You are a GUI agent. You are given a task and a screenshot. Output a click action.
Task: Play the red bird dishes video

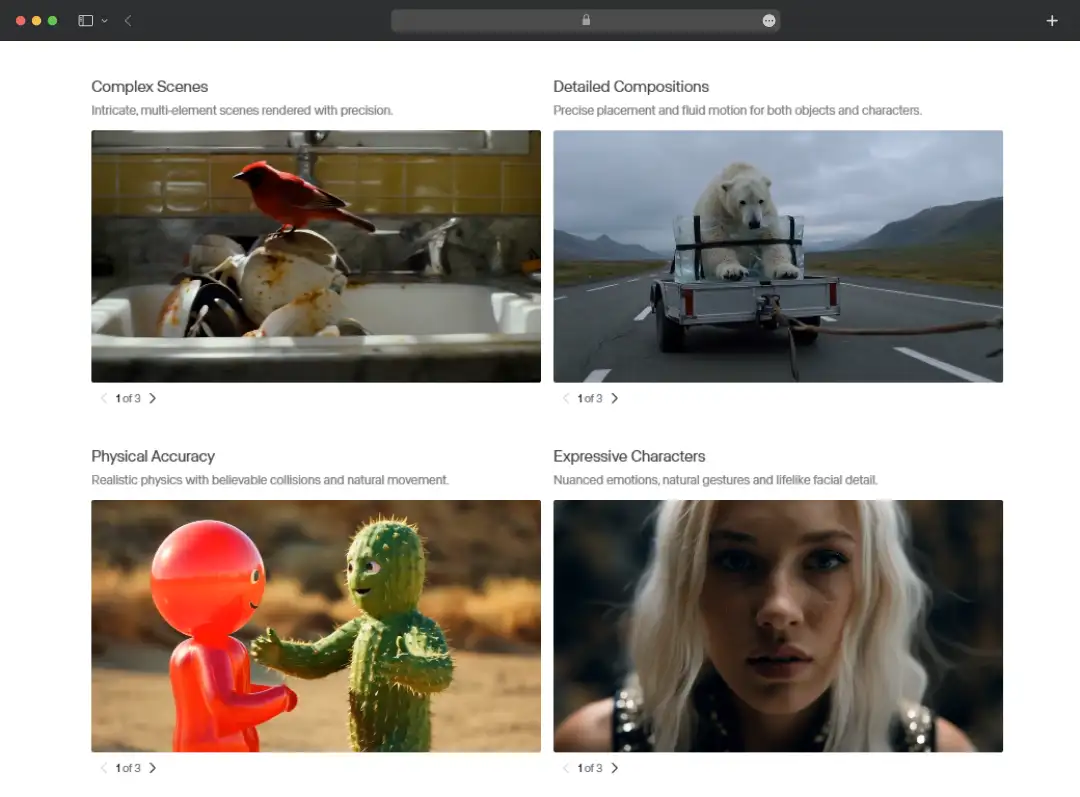click(316, 255)
